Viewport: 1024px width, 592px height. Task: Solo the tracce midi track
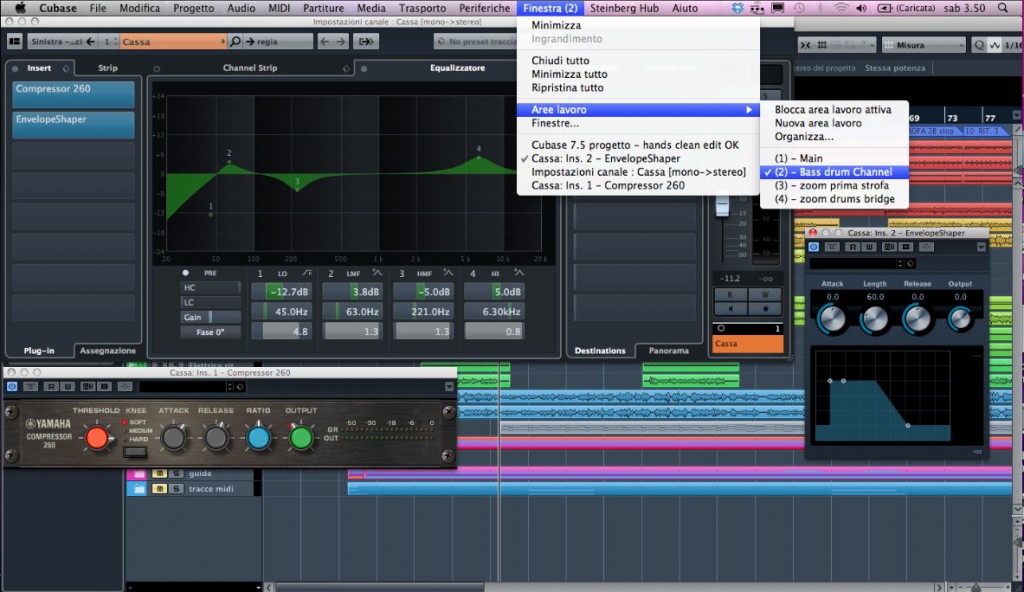[175, 489]
